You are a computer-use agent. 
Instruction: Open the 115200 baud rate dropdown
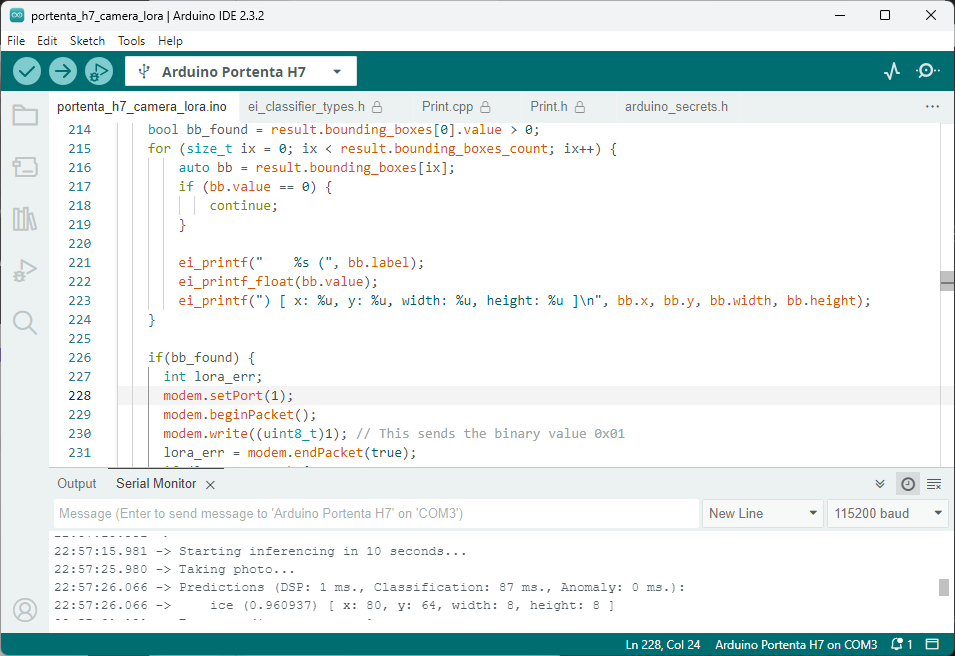(x=887, y=513)
